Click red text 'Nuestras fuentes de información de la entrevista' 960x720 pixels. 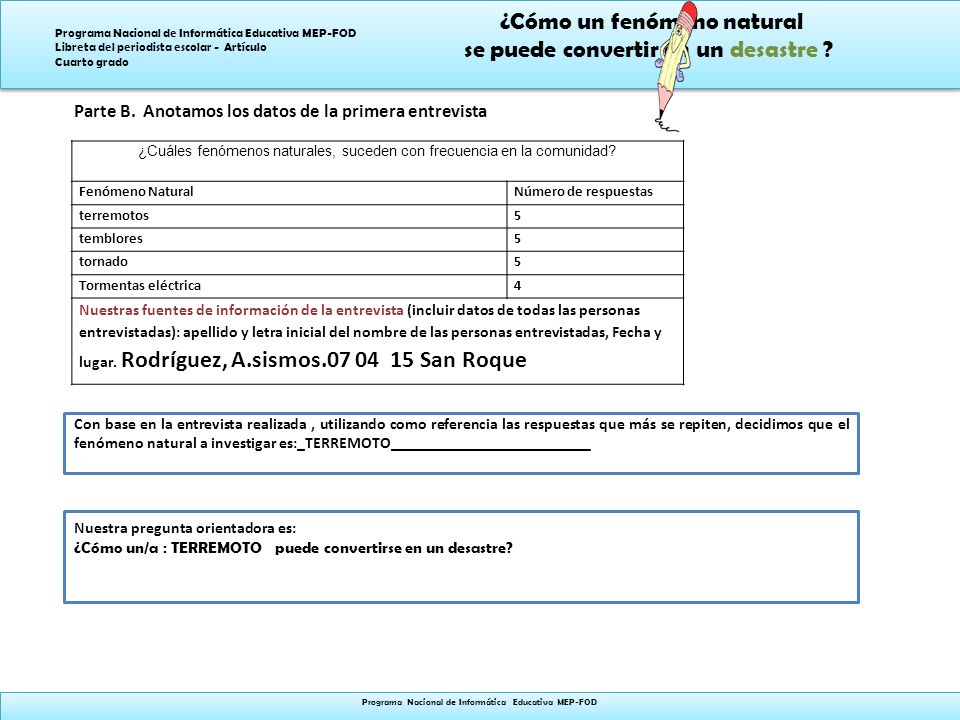[241, 310]
